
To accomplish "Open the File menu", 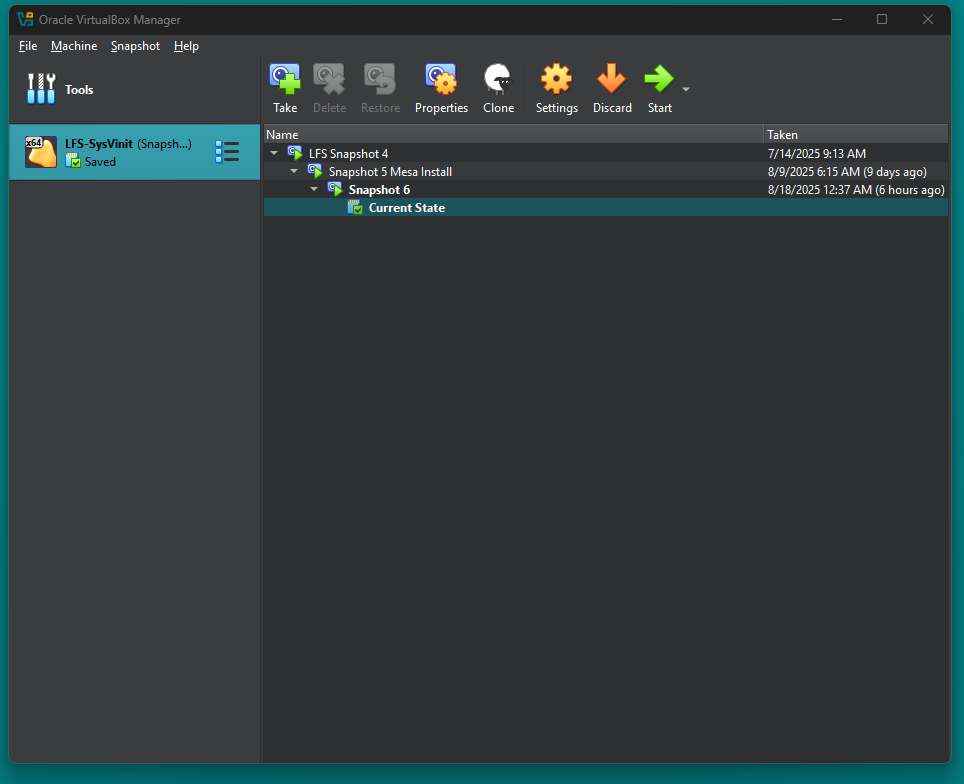I will [28, 46].
